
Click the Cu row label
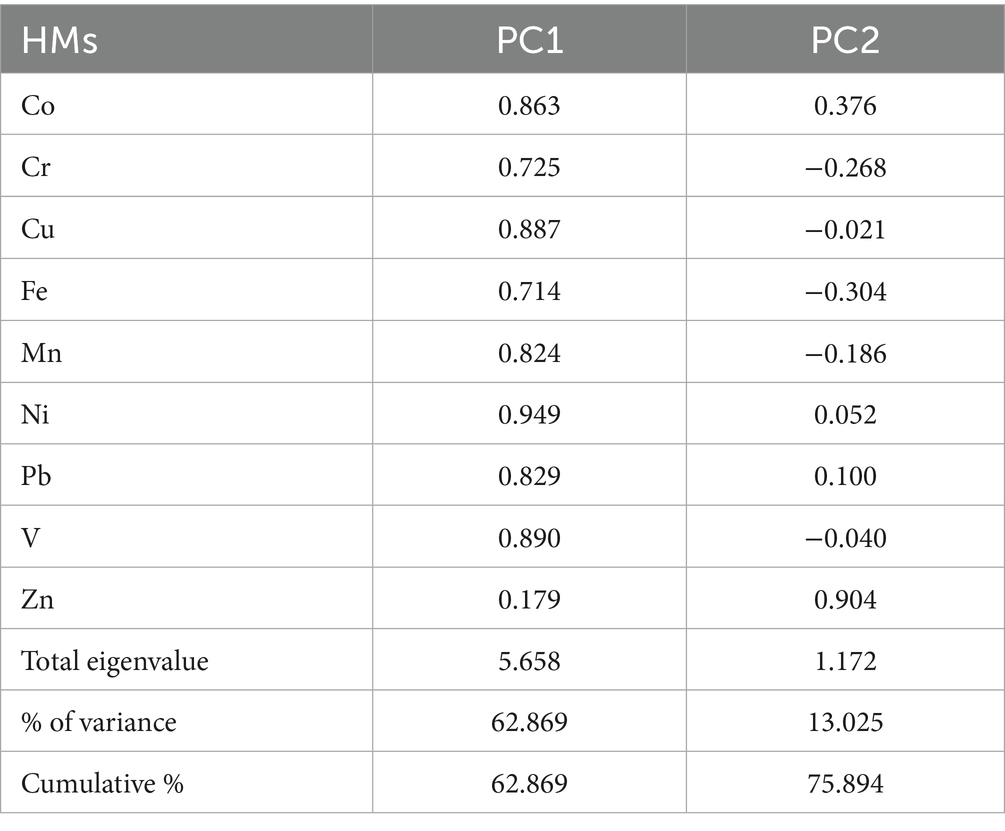pos(38,229)
